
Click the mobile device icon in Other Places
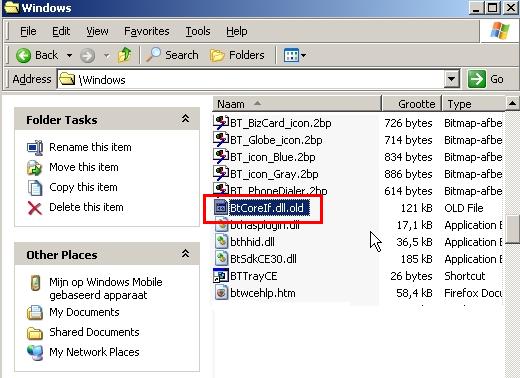(35, 283)
